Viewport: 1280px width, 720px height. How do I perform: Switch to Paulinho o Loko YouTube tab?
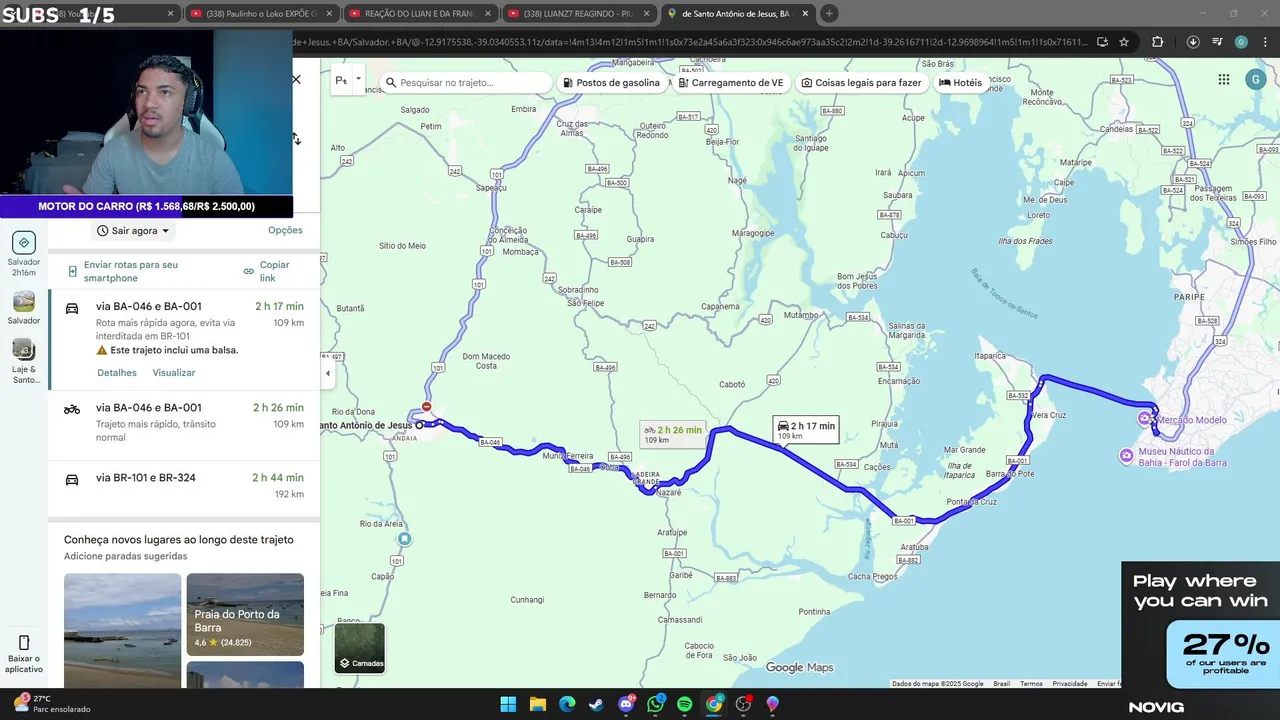pos(260,14)
